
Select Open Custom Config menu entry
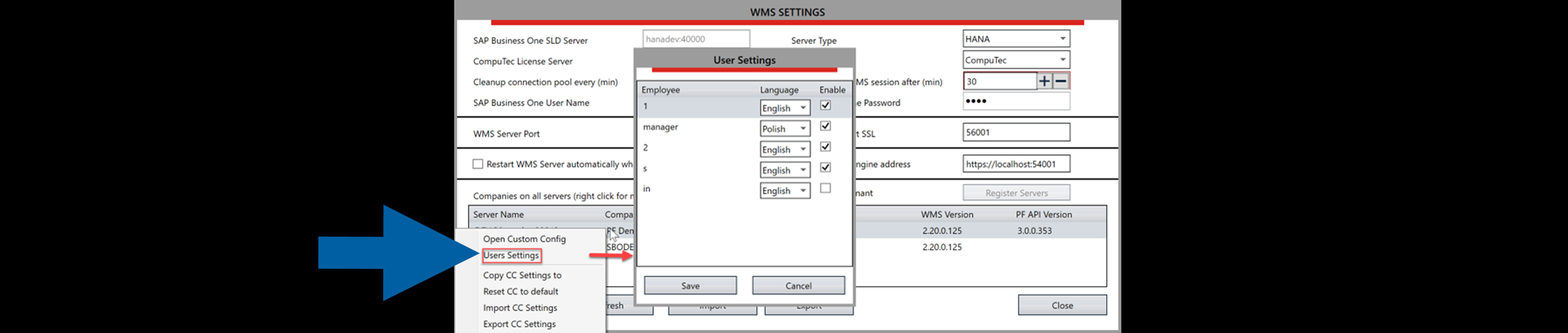524,239
